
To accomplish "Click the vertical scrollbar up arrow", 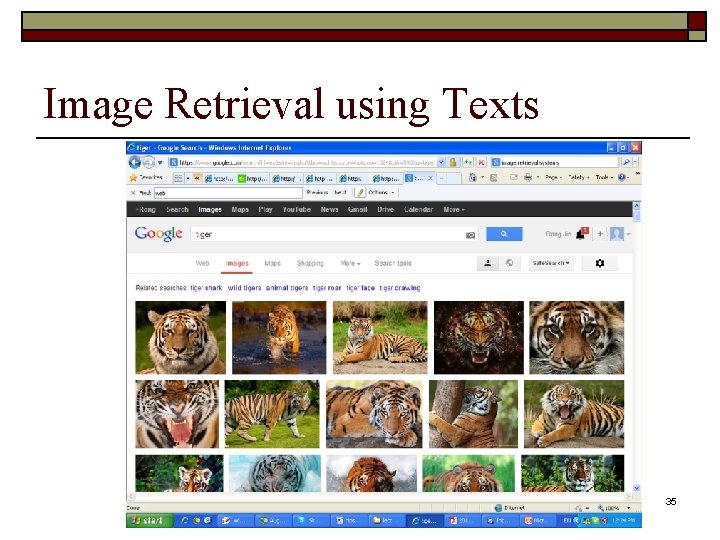I will [636, 206].
